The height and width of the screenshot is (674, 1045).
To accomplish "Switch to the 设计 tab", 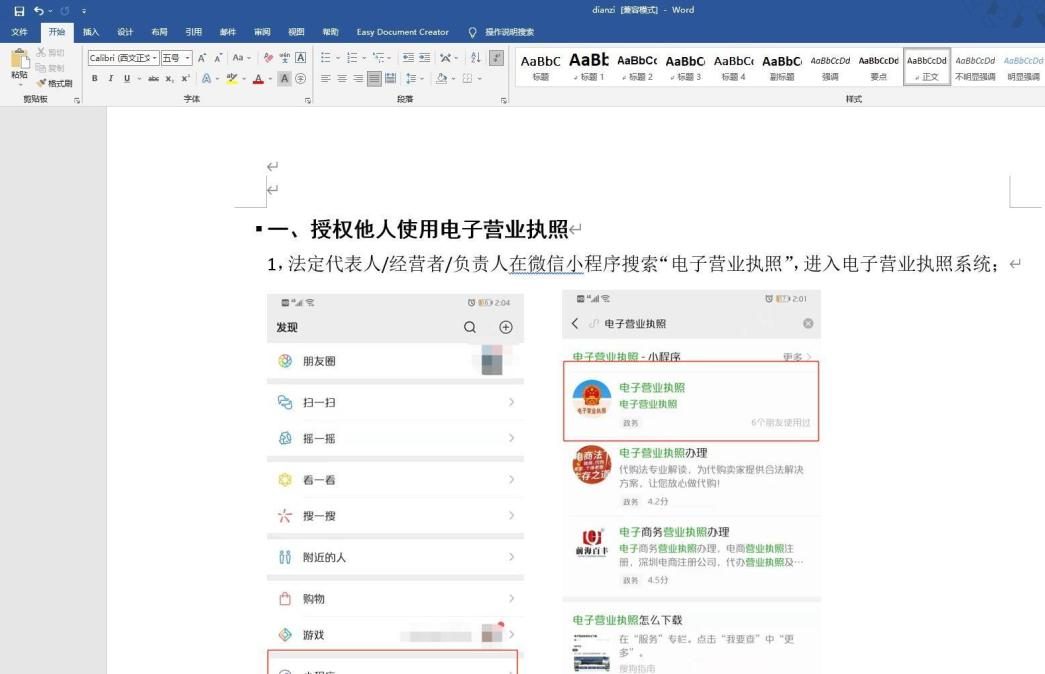I will [125, 32].
